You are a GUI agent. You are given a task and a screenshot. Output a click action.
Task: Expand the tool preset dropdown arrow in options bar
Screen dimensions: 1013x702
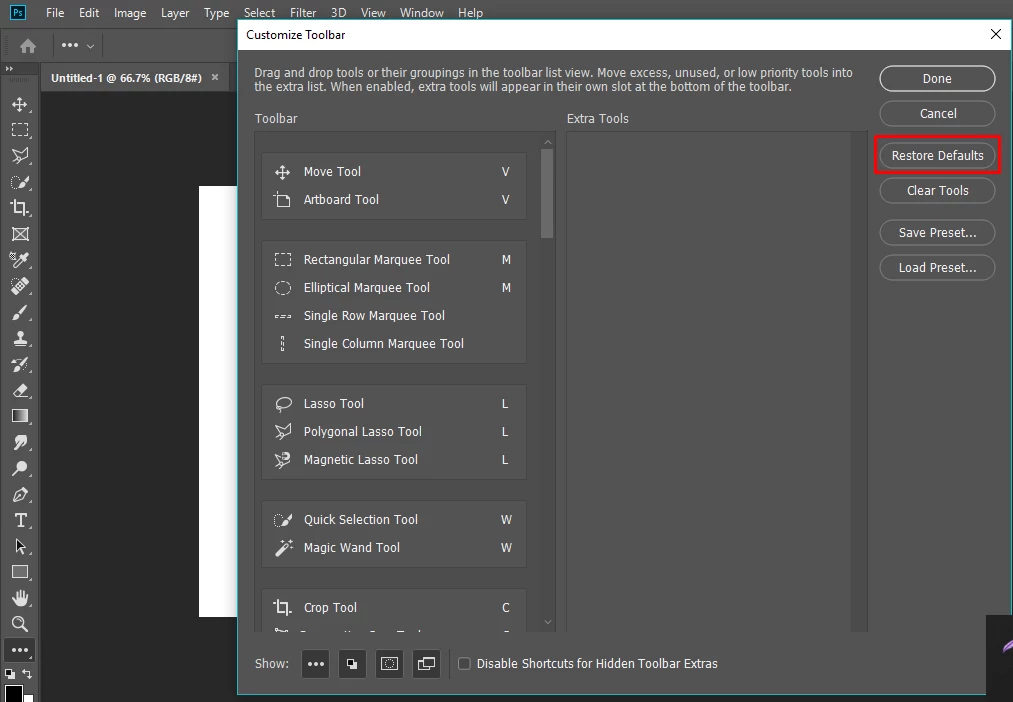coord(90,46)
